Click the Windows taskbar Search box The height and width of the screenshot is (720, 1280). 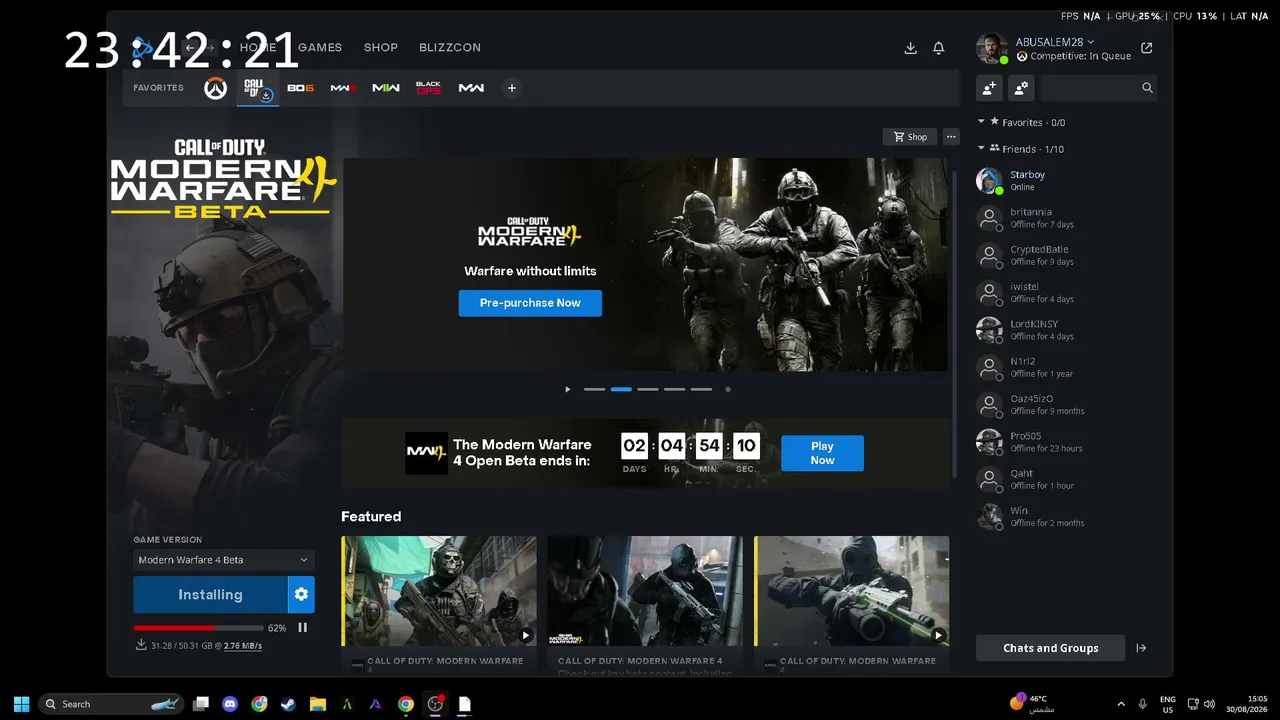(x=111, y=704)
